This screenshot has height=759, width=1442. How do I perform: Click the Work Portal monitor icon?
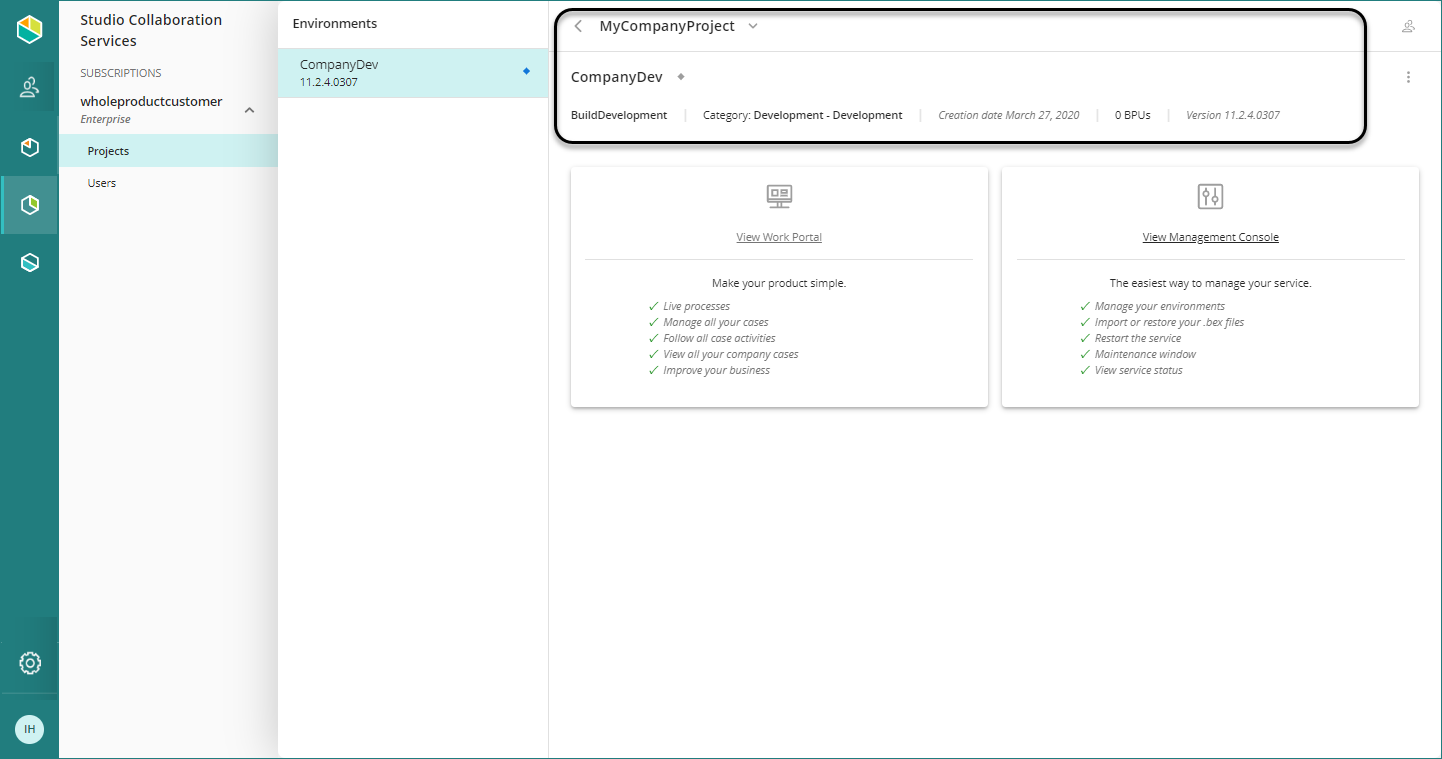(779, 196)
